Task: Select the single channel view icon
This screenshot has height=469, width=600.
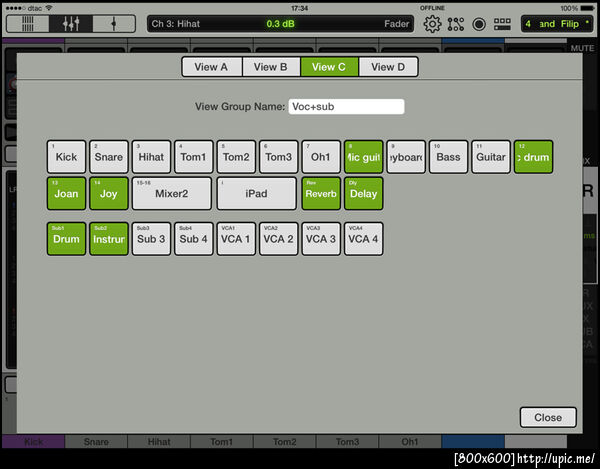Action: pyautogui.click(x=114, y=24)
